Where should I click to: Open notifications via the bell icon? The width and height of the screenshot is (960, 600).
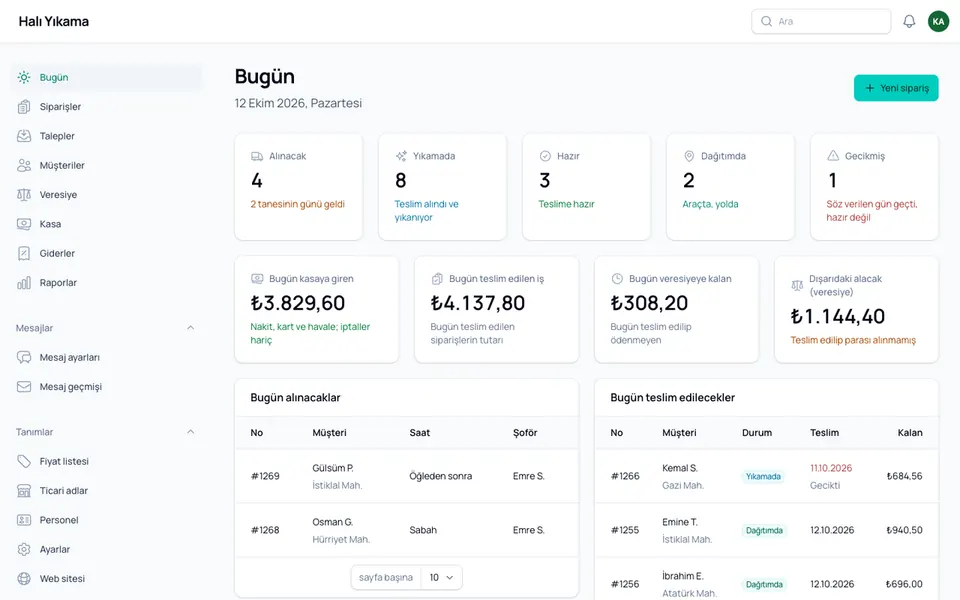pos(909,21)
